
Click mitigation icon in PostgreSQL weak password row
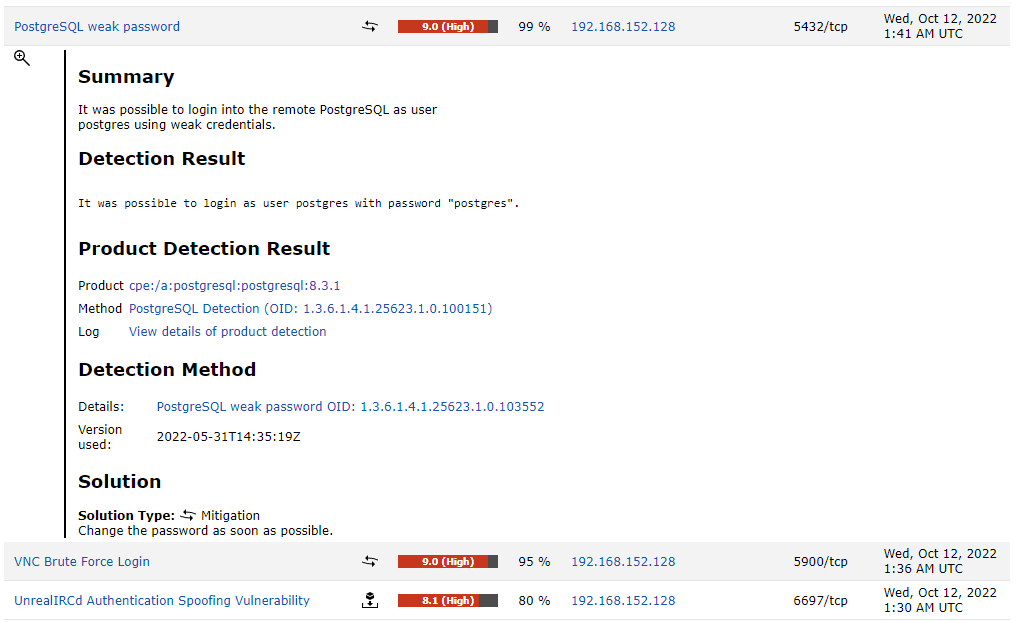[x=370, y=27]
